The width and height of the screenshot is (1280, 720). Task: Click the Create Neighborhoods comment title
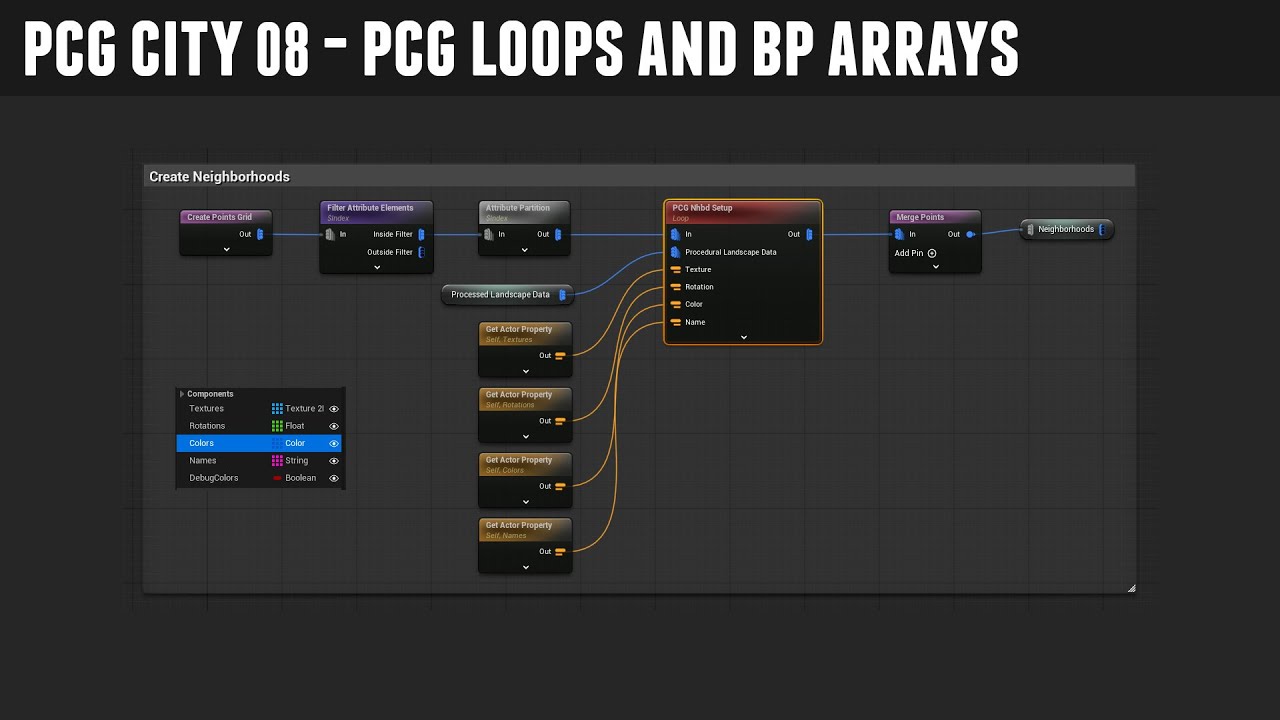pyautogui.click(x=219, y=176)
